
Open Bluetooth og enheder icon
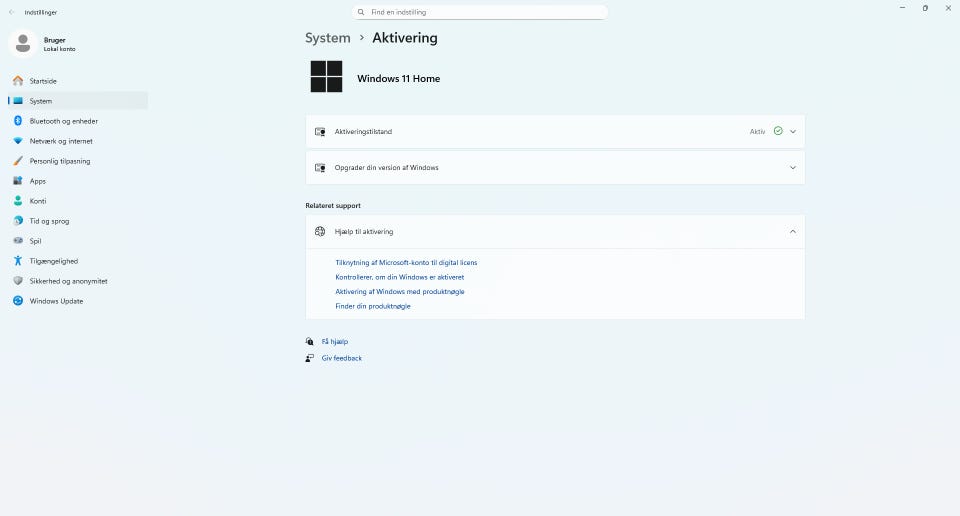pyautogui.click(x=18, y=121)
